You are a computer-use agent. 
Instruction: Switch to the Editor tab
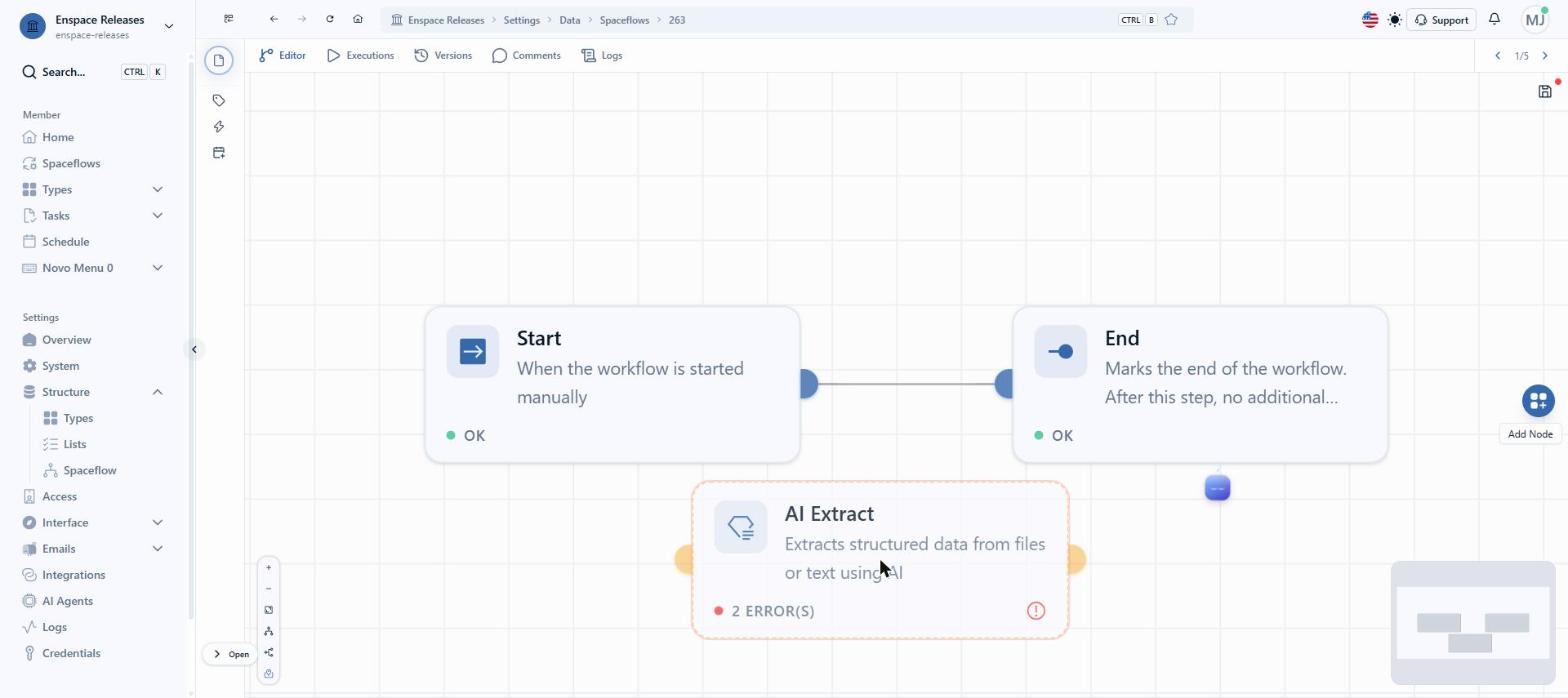(282, 55)
